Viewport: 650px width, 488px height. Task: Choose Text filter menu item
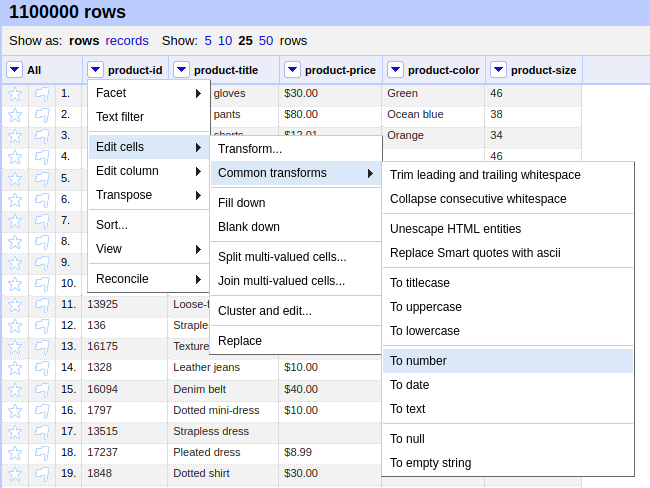149,117
